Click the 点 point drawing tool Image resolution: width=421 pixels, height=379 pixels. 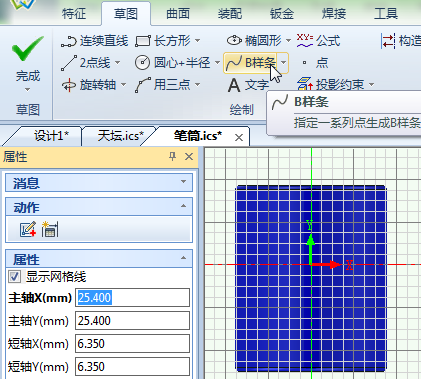pyautogui.click(x=315, y=63)
